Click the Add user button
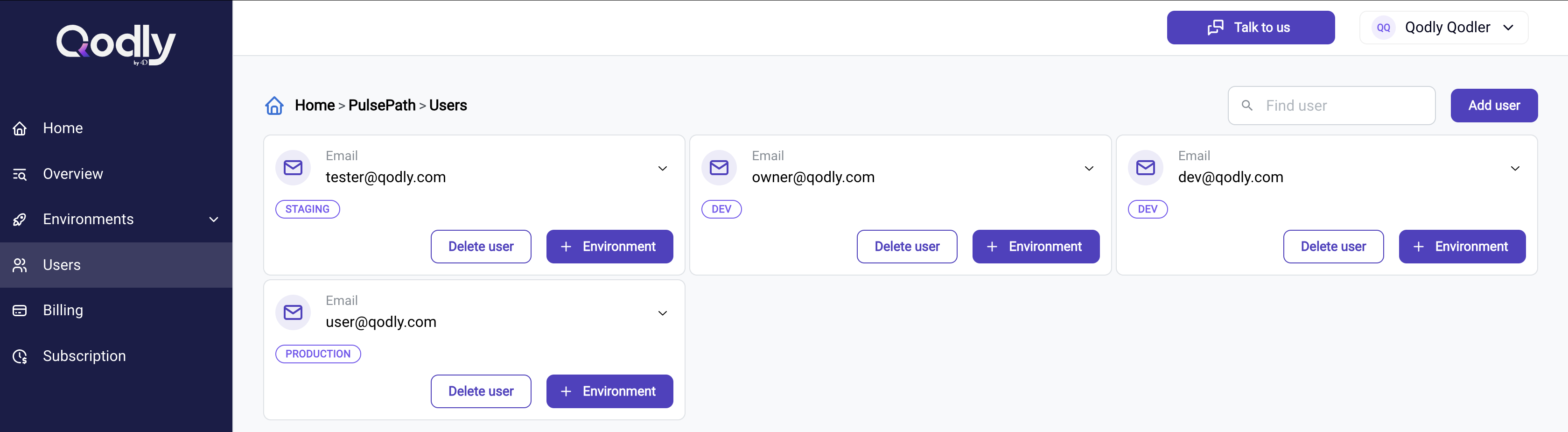 1494,106
